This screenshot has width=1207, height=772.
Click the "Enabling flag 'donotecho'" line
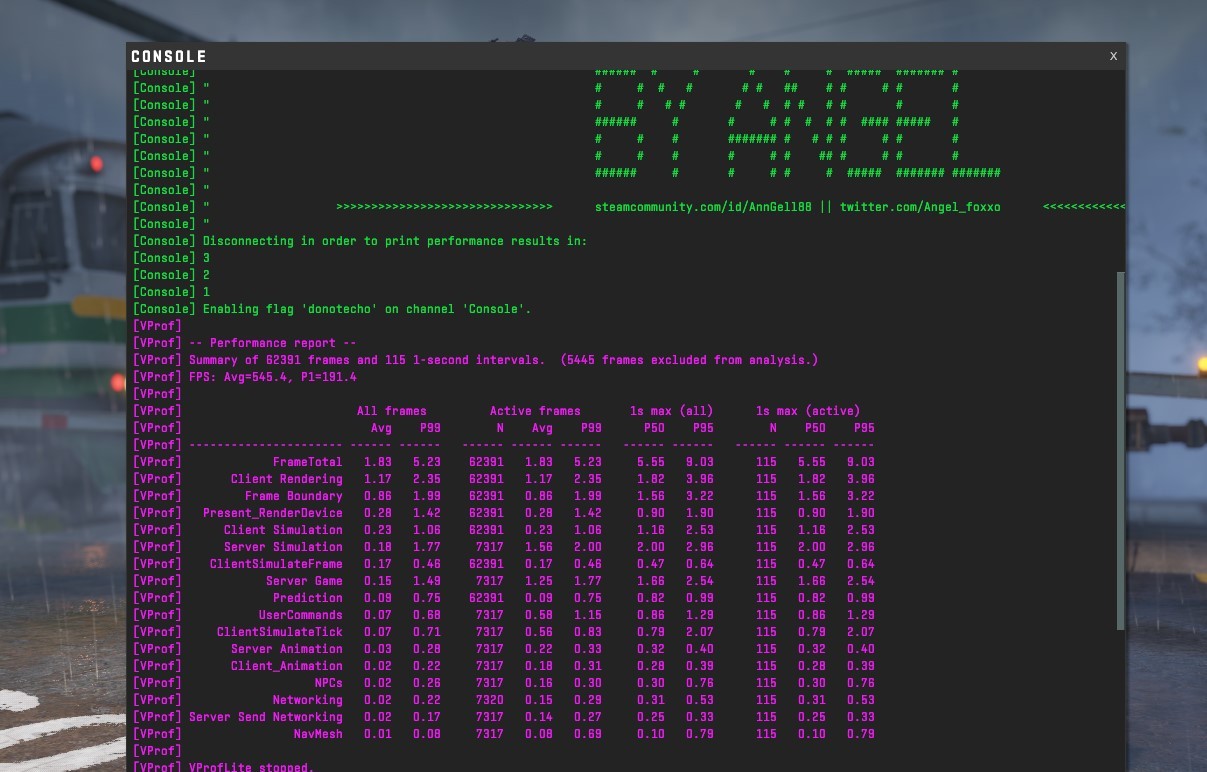click(x=332, y=309)
